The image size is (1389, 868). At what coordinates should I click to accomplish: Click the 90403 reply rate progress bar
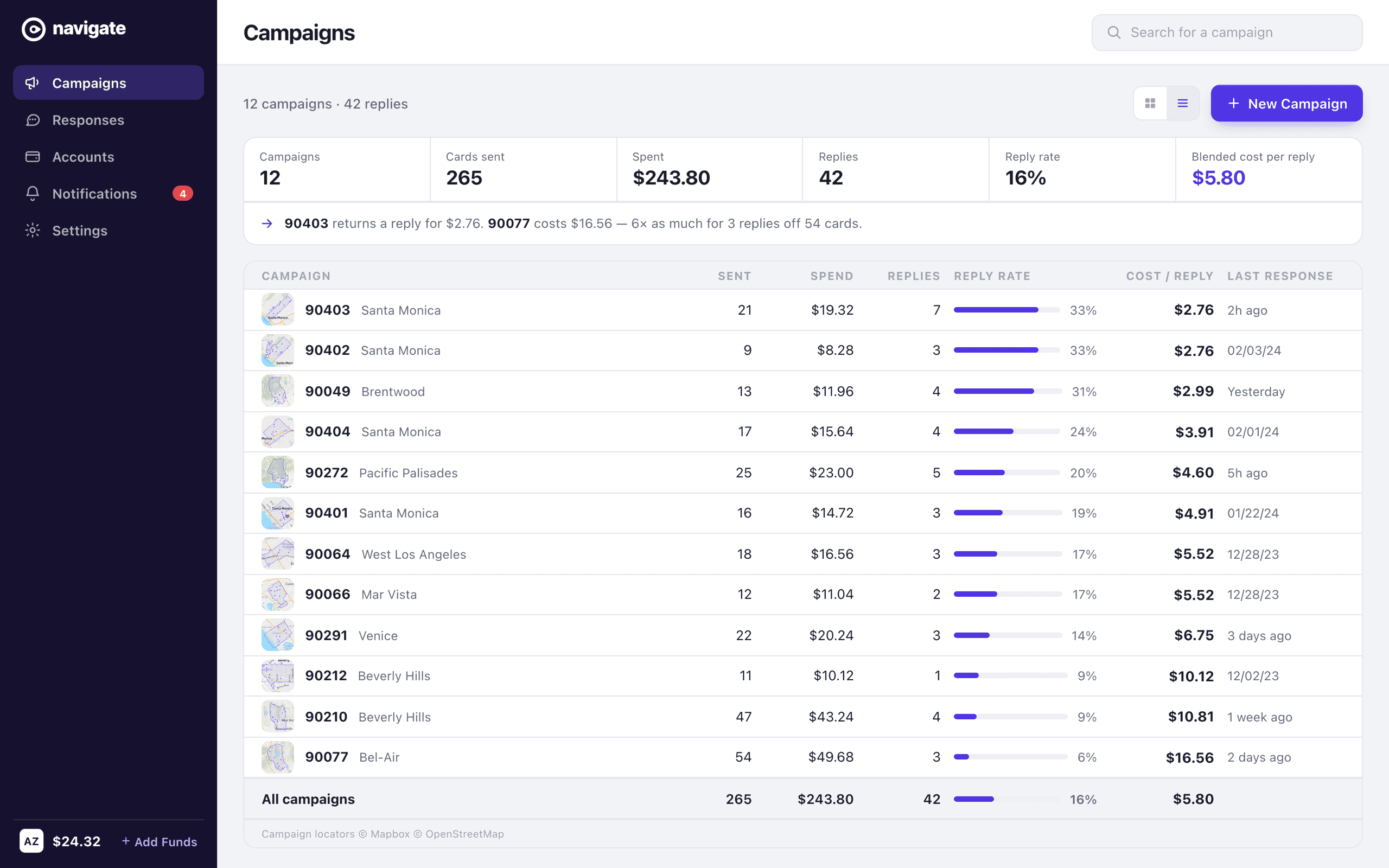pyautogui.click(x=1006, y=310)
